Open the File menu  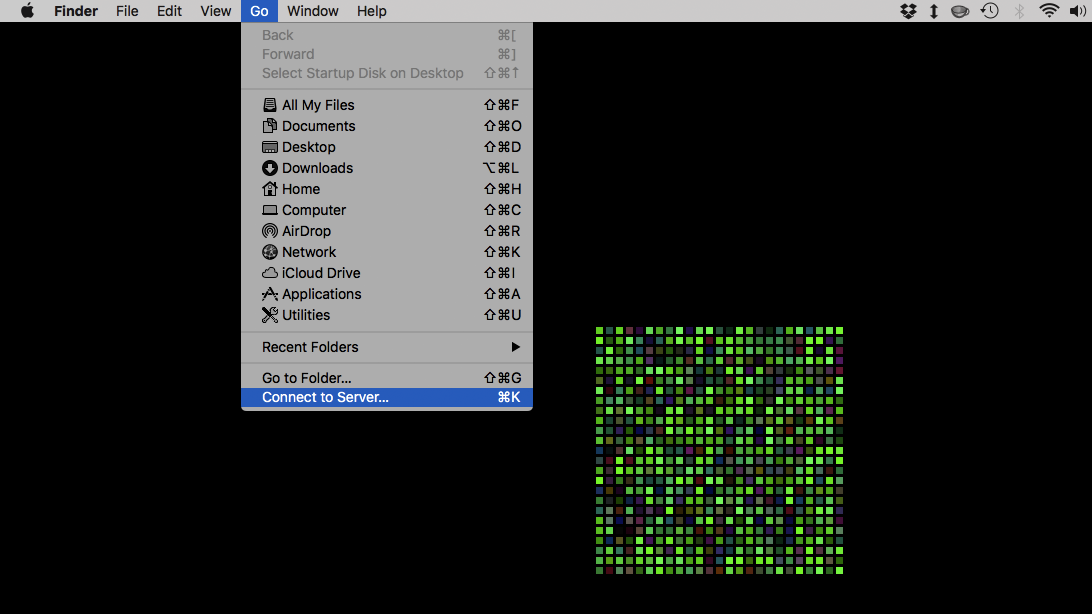pos(127,11)
